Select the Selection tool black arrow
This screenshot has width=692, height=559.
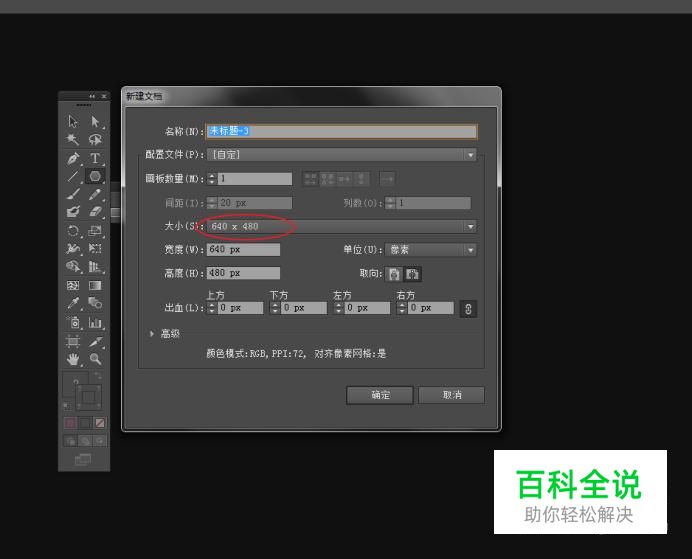tap(73, 121)
